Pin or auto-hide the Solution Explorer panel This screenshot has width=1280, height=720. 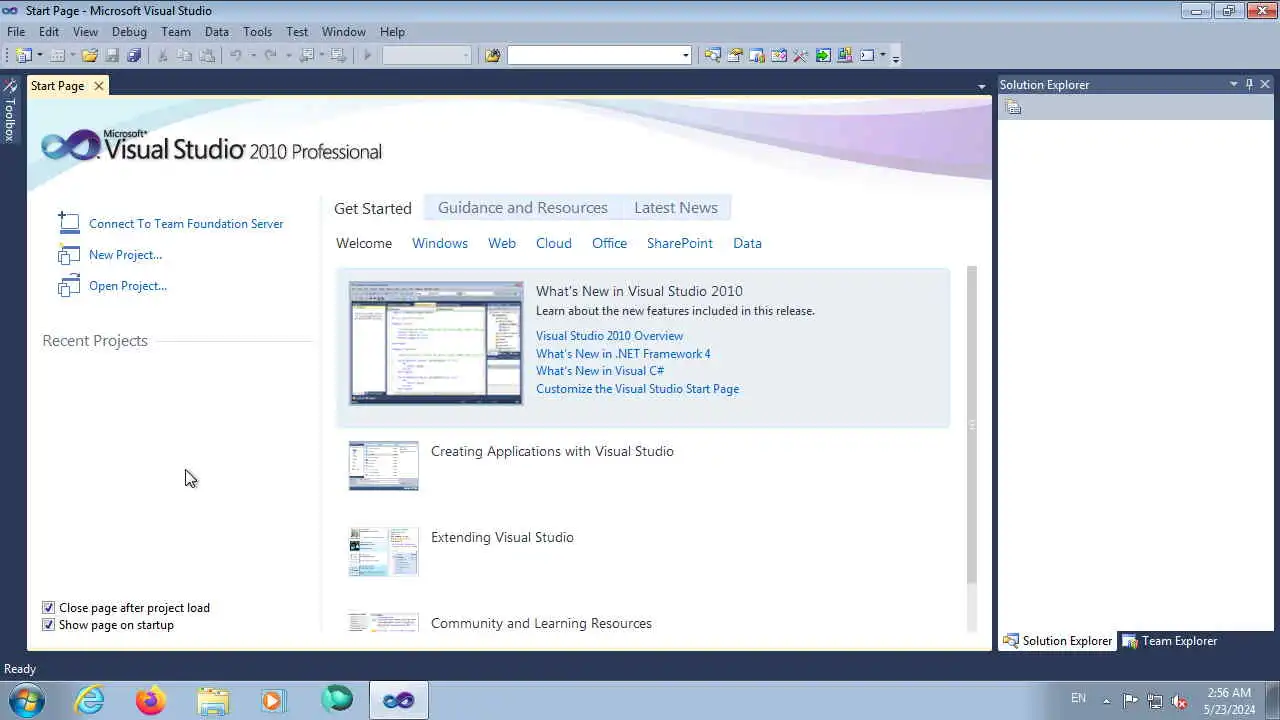click(x=1249, y=85)
